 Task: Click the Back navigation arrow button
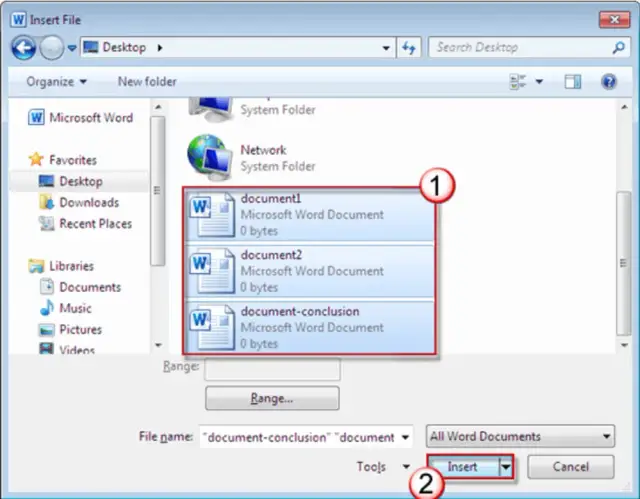click(x=24, y=47)
